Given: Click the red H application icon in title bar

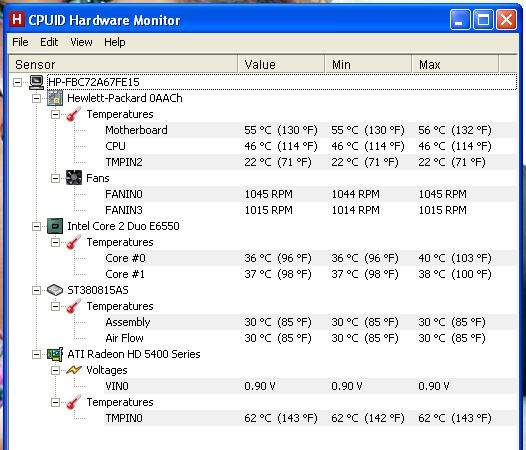Looking at the screenshot, I should coord(17,19).
